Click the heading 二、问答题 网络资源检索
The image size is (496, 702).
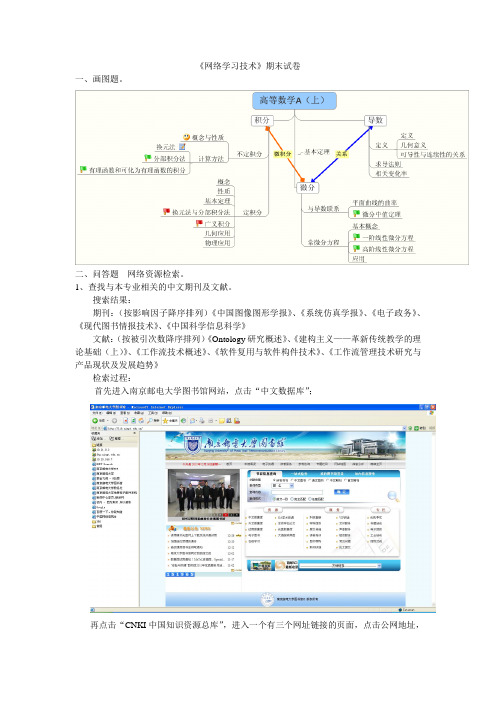click(129, 274)
